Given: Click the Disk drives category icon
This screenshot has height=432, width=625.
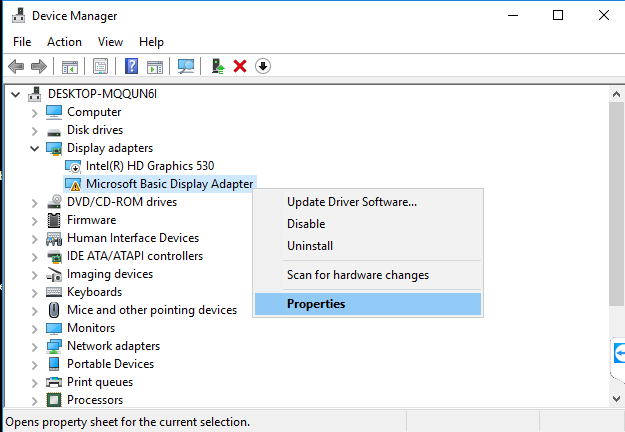Looking at the screenshot, I should pyautogui.click(x=54, y=132).
